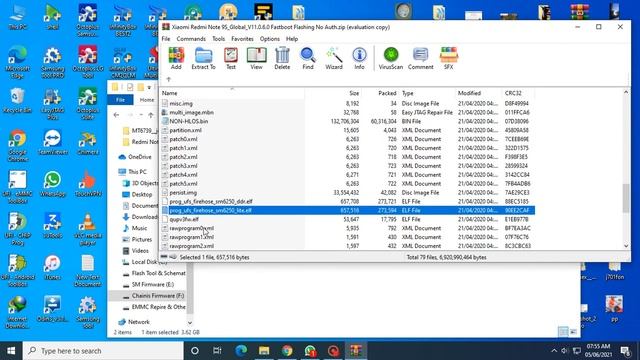
Task: Click the WinRAR list vertical scrollbar thumb
Action: tap(626, 198)
